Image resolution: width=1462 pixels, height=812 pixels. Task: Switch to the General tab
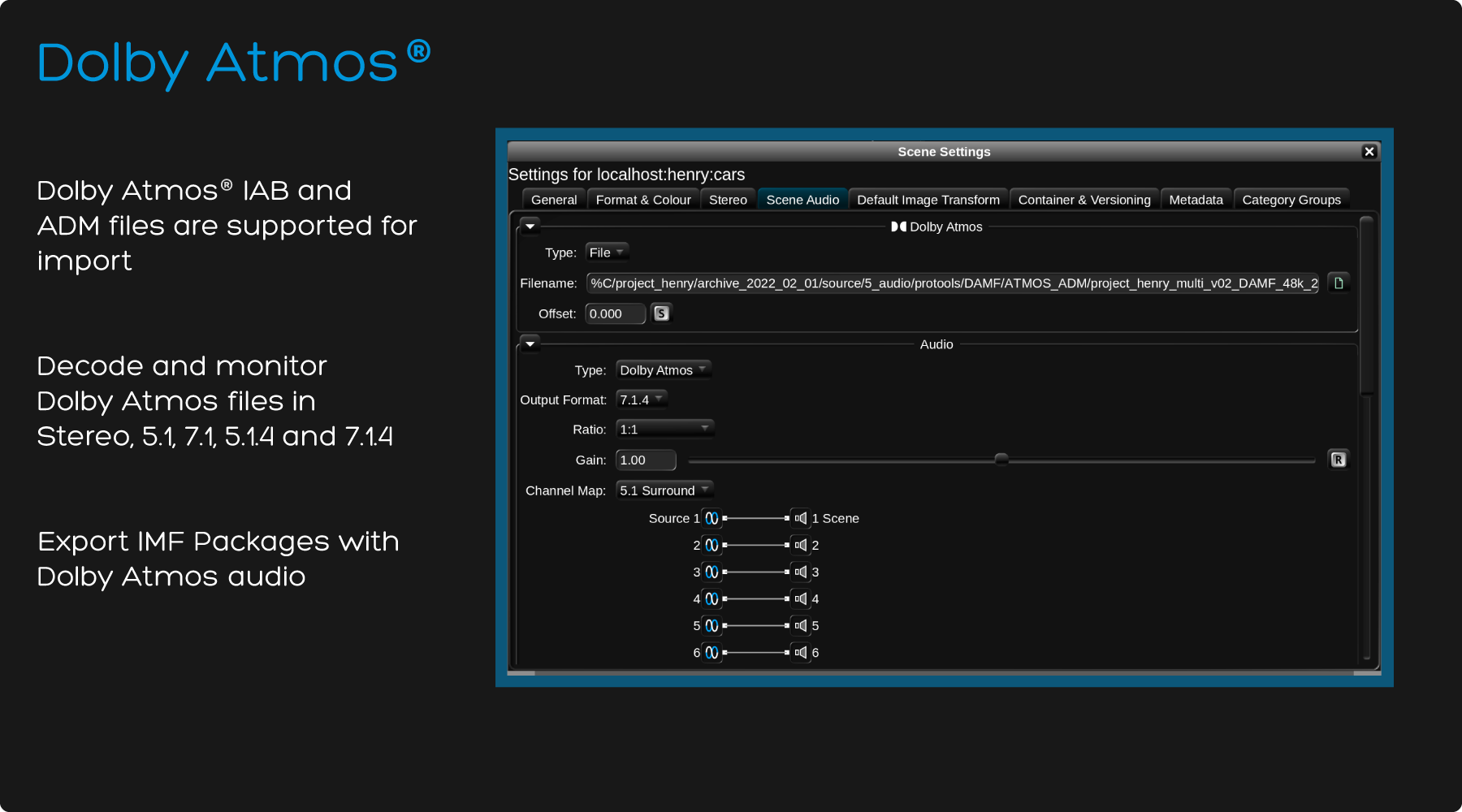[x=554, y=200]
